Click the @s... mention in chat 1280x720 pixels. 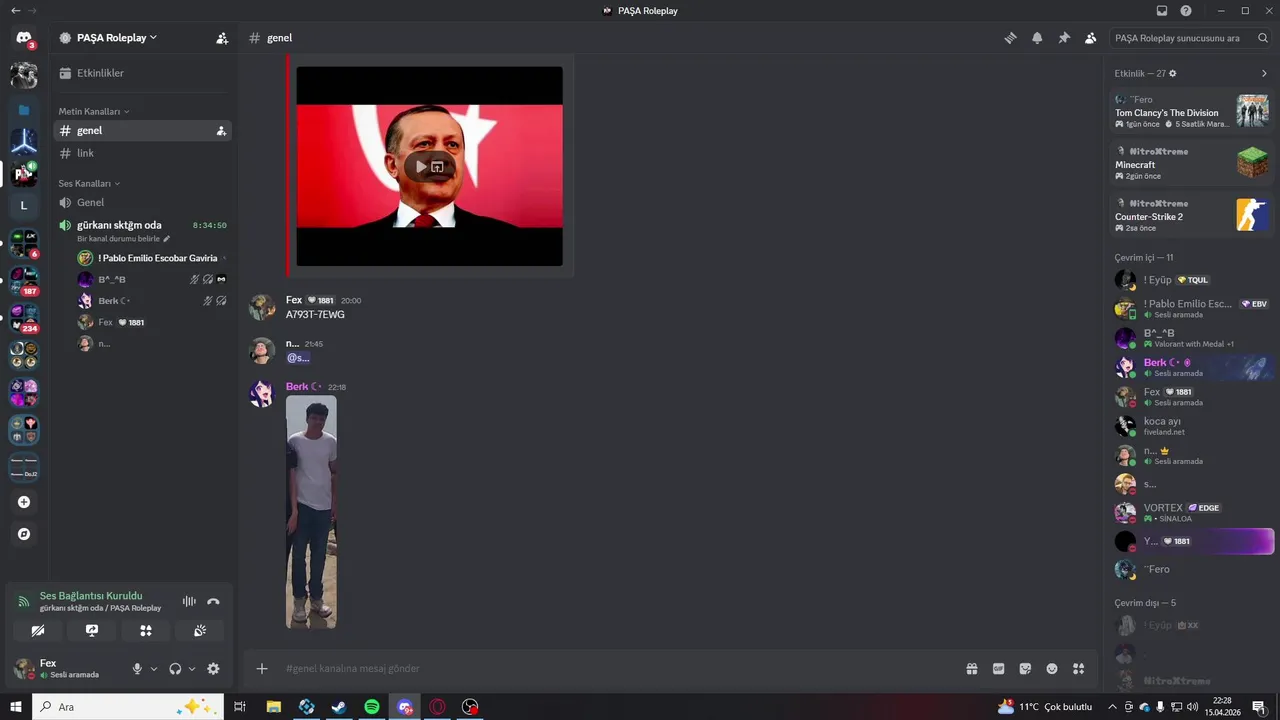pyautogui.click(x=298, y=357)
